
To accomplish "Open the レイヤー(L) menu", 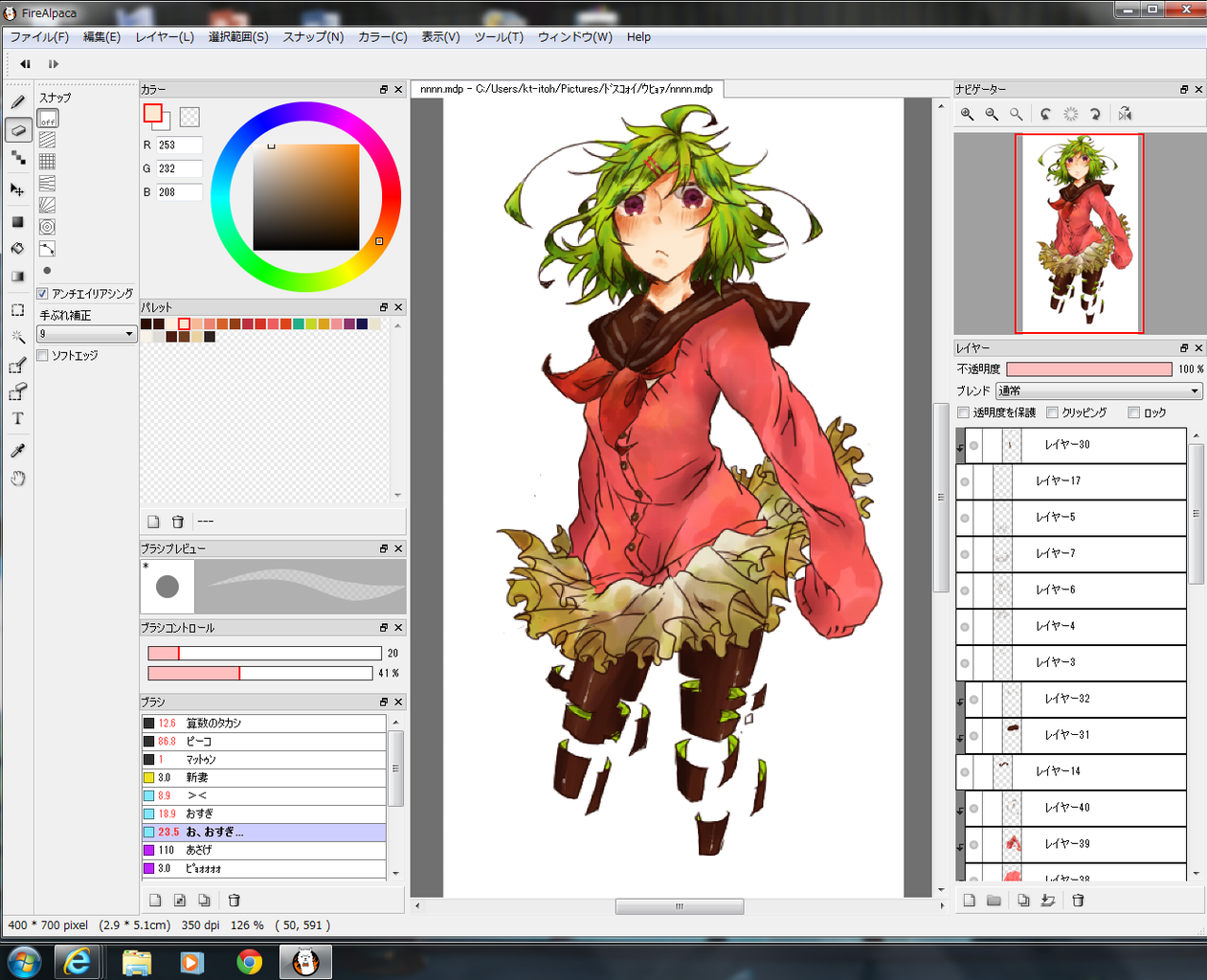I will coord(165,37).
